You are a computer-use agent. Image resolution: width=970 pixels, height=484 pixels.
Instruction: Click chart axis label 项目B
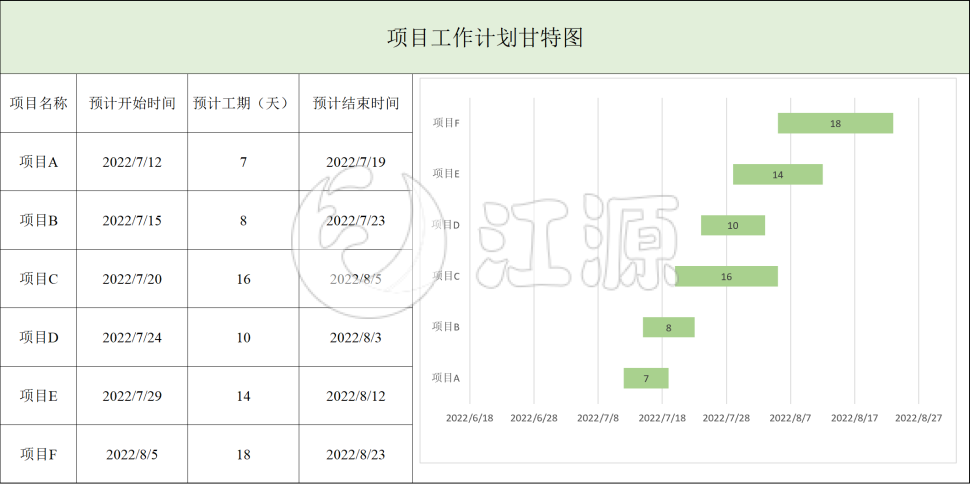click(445, 326)
